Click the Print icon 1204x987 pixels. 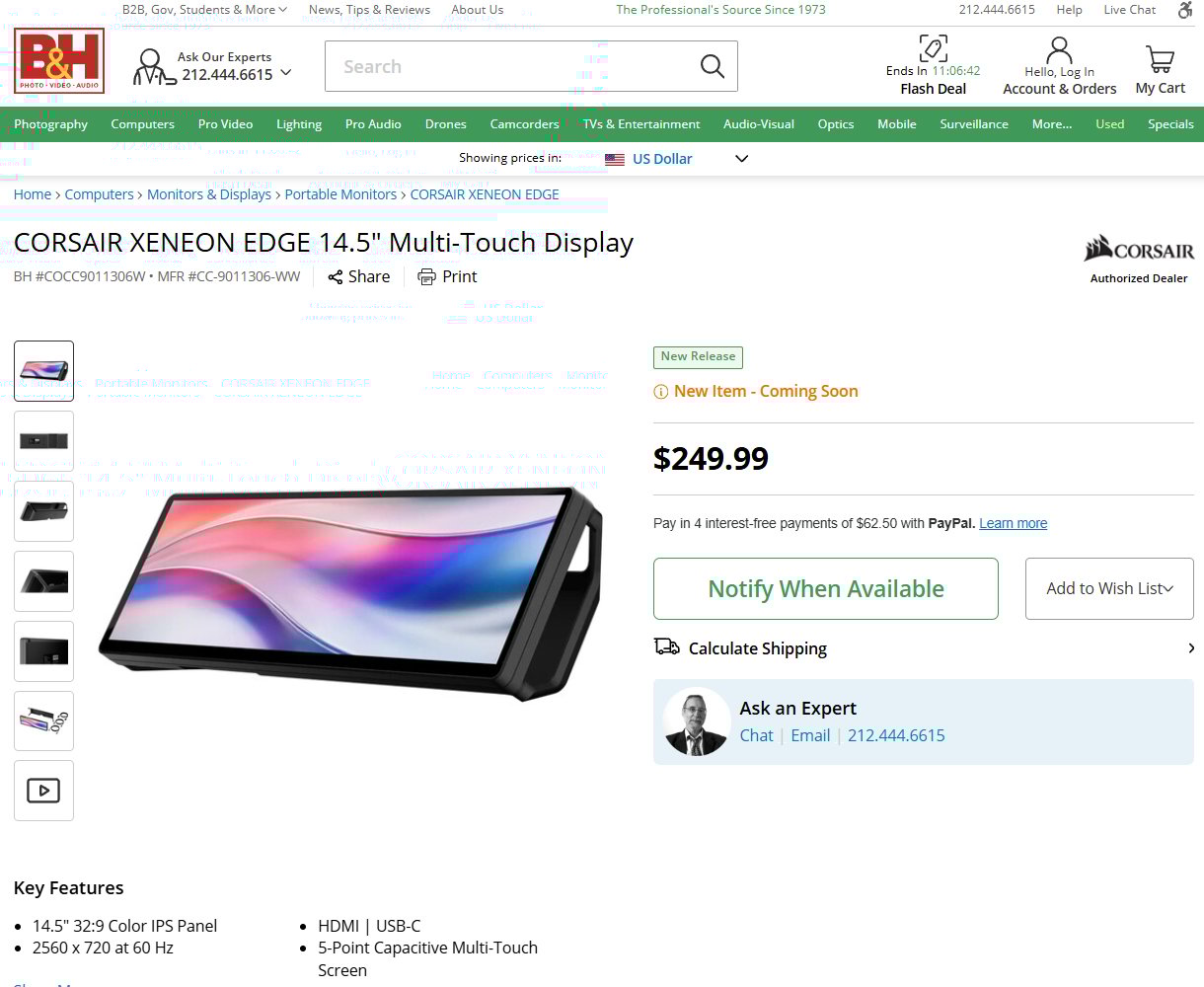[x=426, y=277]
